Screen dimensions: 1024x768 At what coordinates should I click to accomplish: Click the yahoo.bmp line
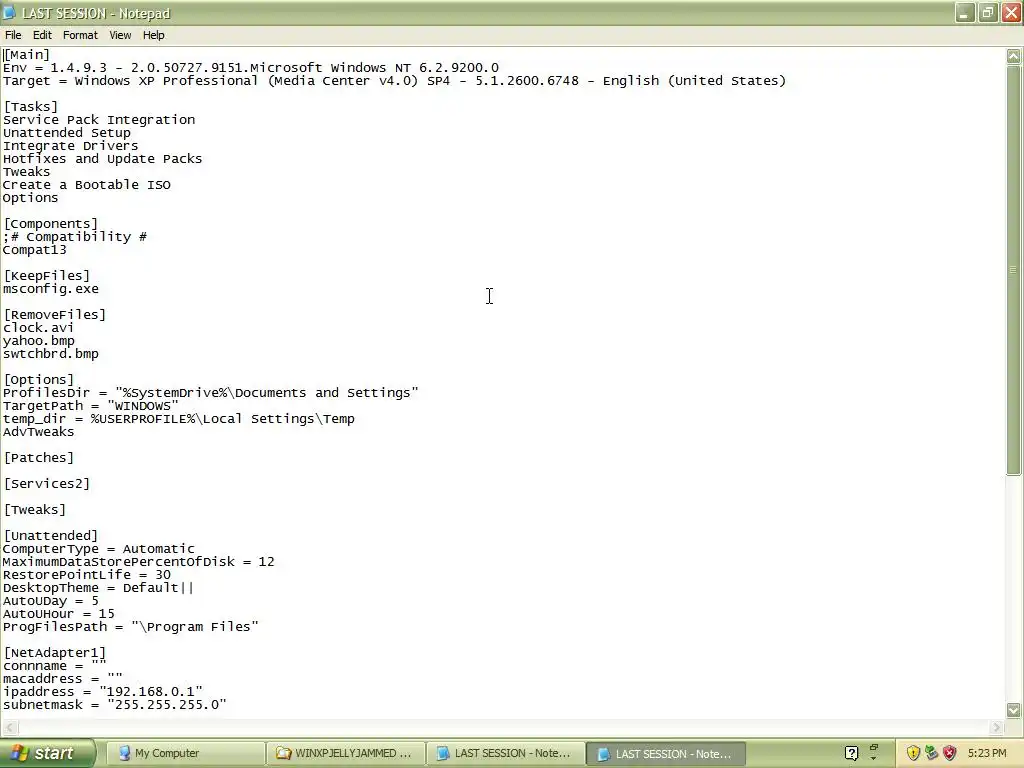(39, 341)
